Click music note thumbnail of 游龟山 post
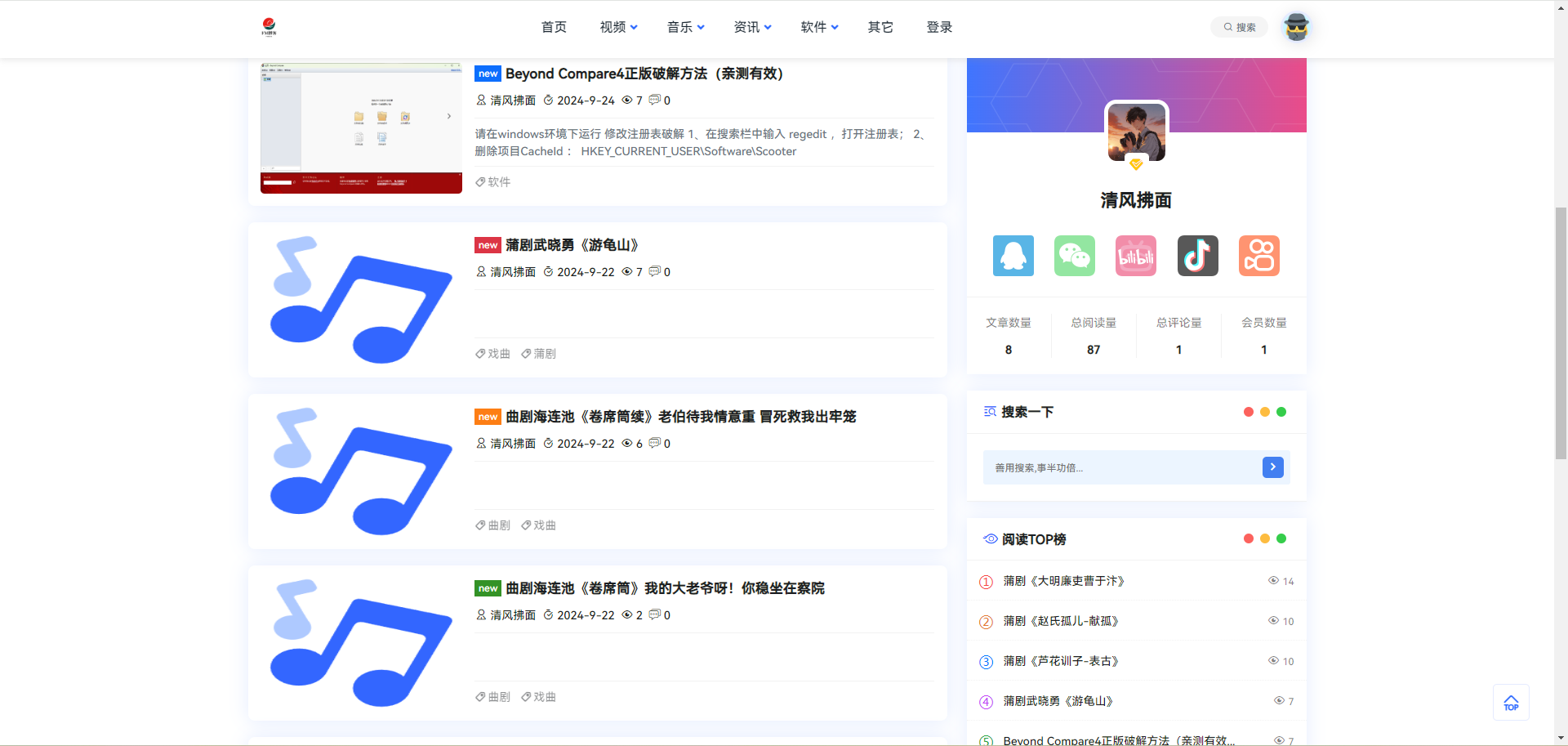This screenshot has width=1568, height=746. pos(361,300)
